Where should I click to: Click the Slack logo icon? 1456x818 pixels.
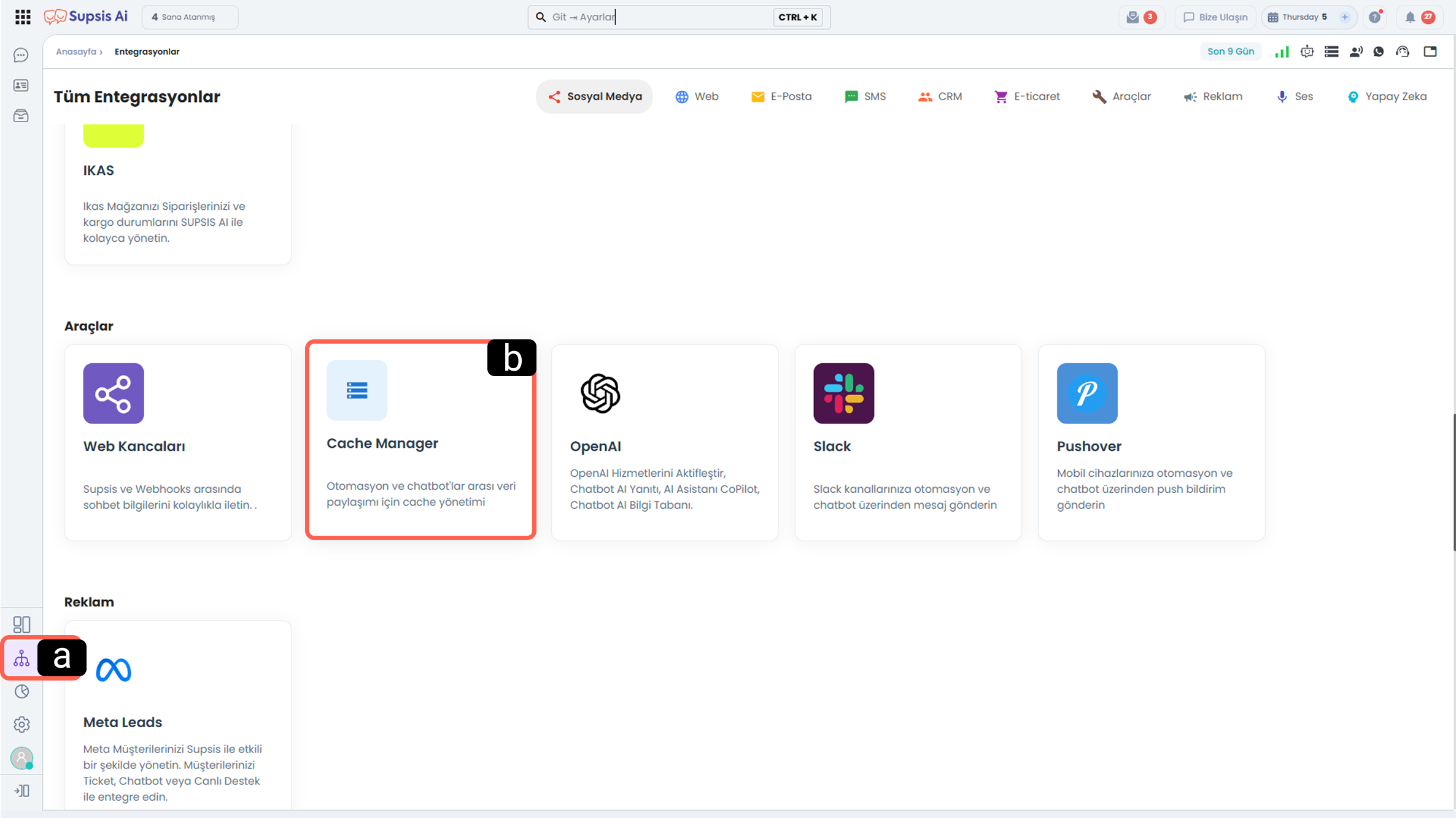click(x=843, y=393)
